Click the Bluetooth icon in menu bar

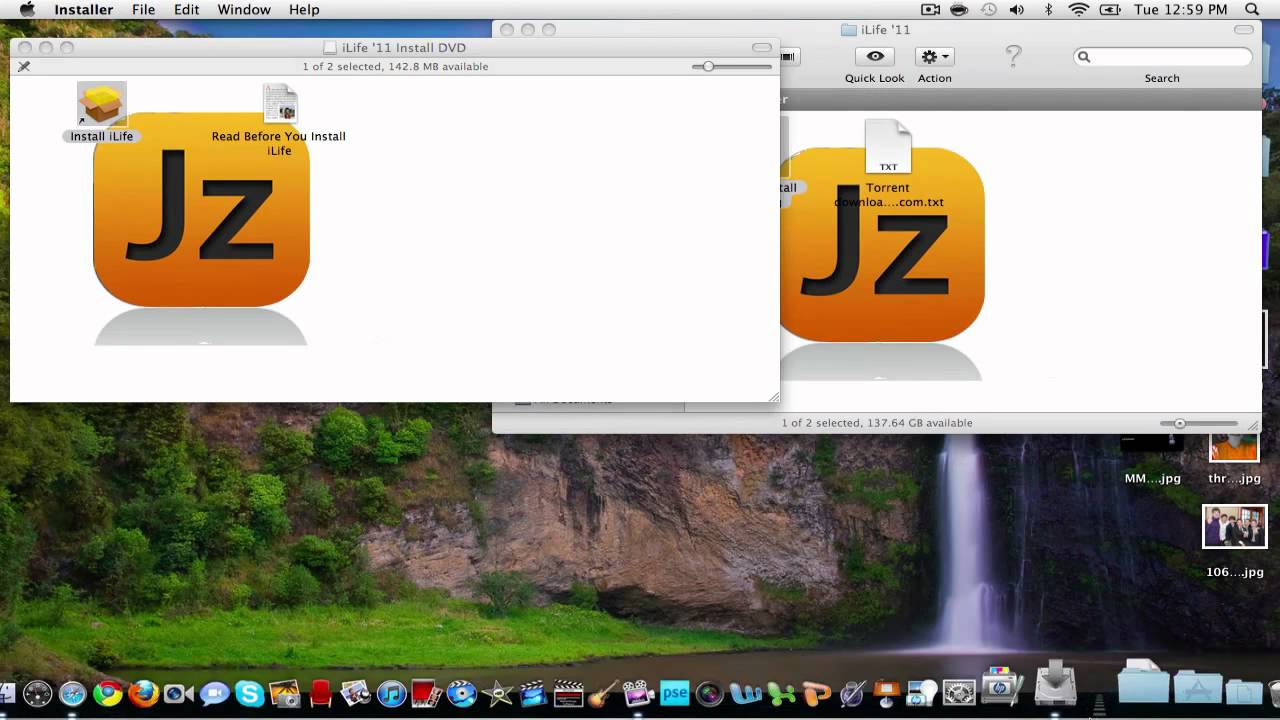[x=1049, y=9]
